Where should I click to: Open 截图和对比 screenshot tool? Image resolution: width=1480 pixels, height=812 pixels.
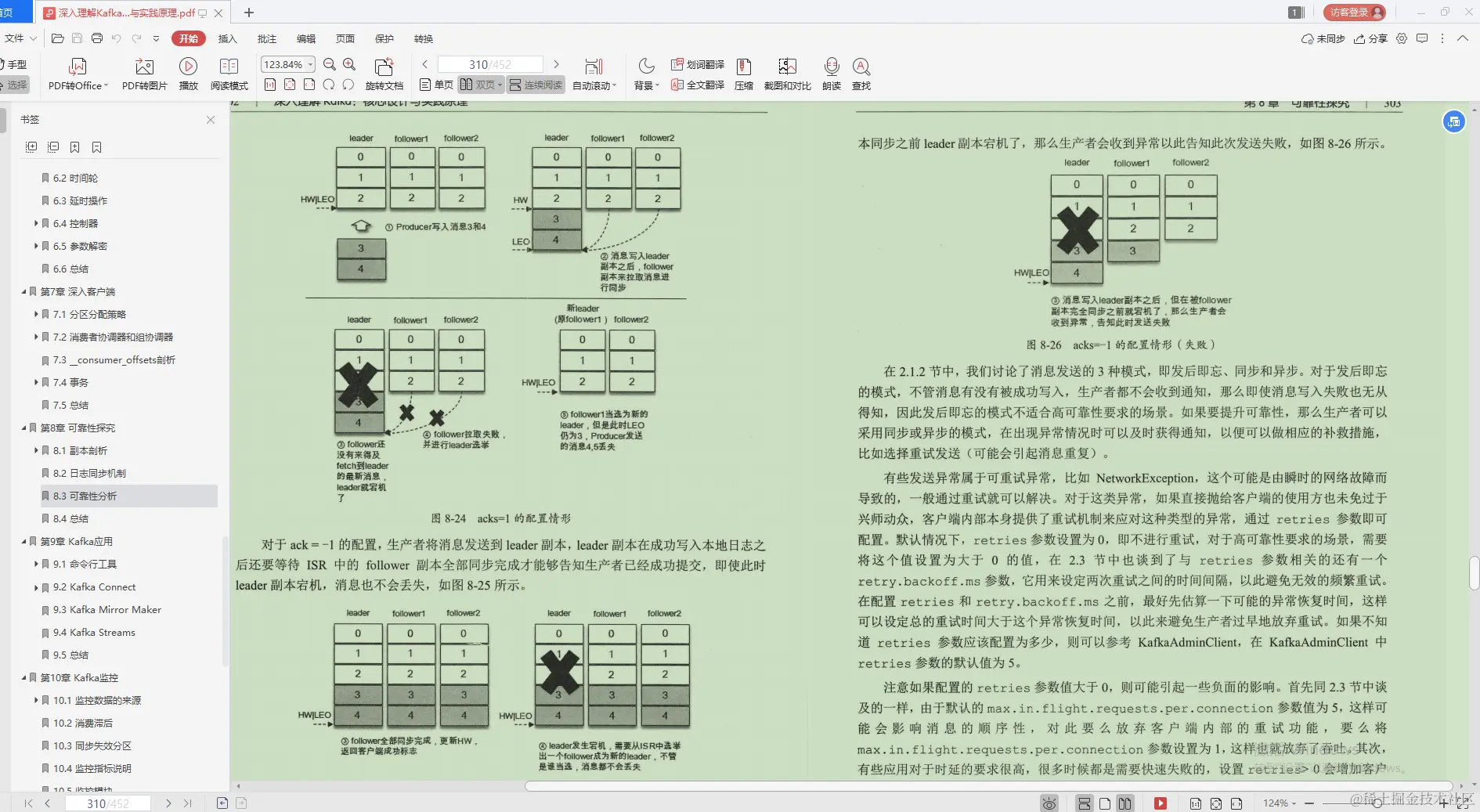click(787, 73)
